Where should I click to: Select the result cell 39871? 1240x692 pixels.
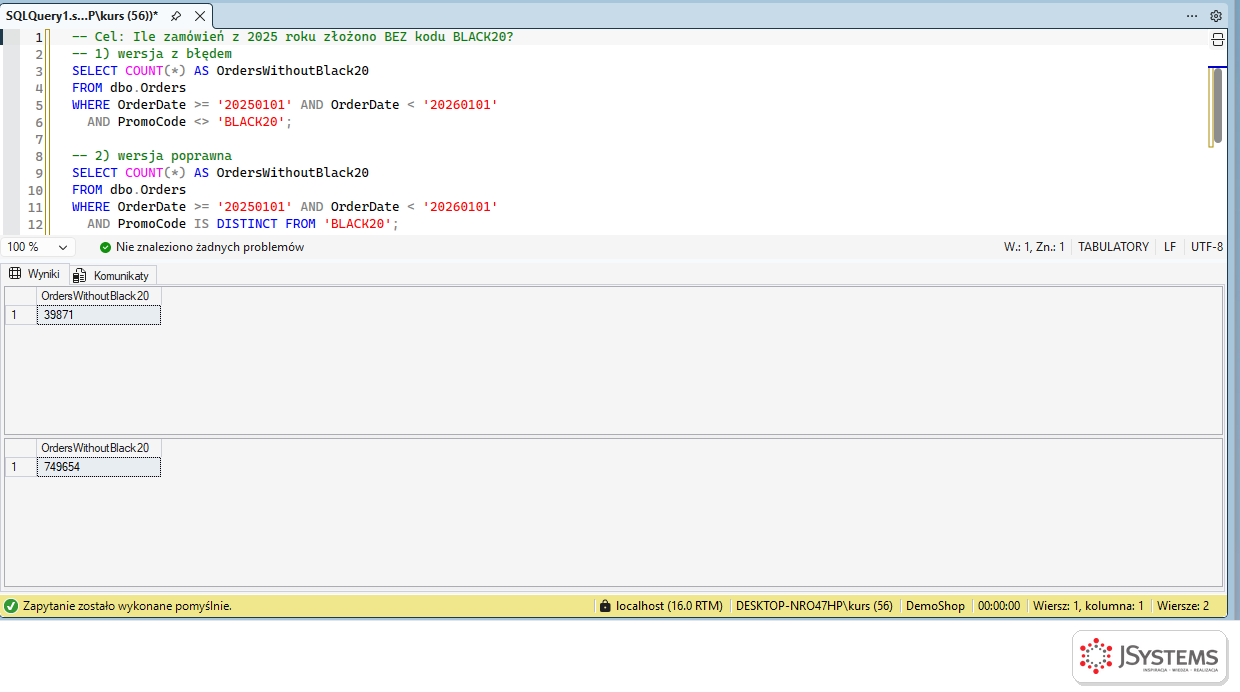[x=98, y=315]
